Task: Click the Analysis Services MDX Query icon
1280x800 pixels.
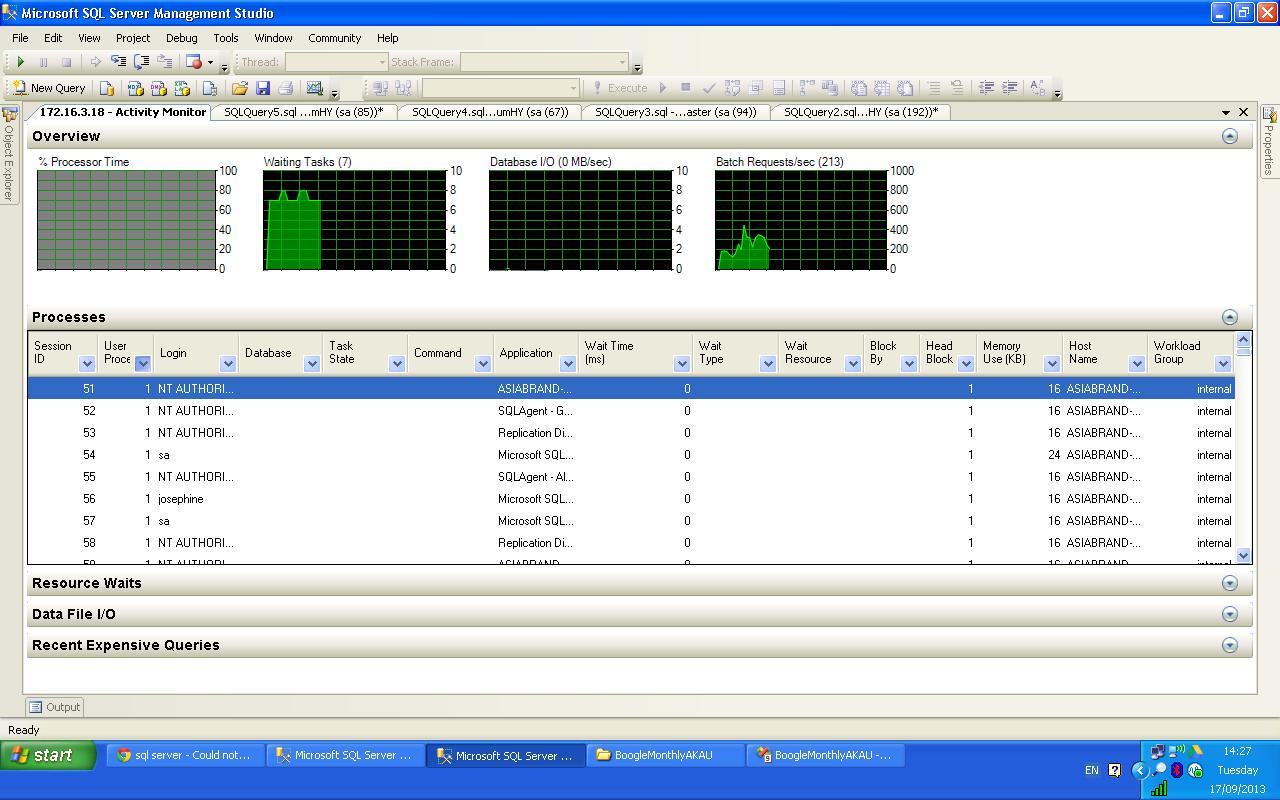Action: coord(135,88)
